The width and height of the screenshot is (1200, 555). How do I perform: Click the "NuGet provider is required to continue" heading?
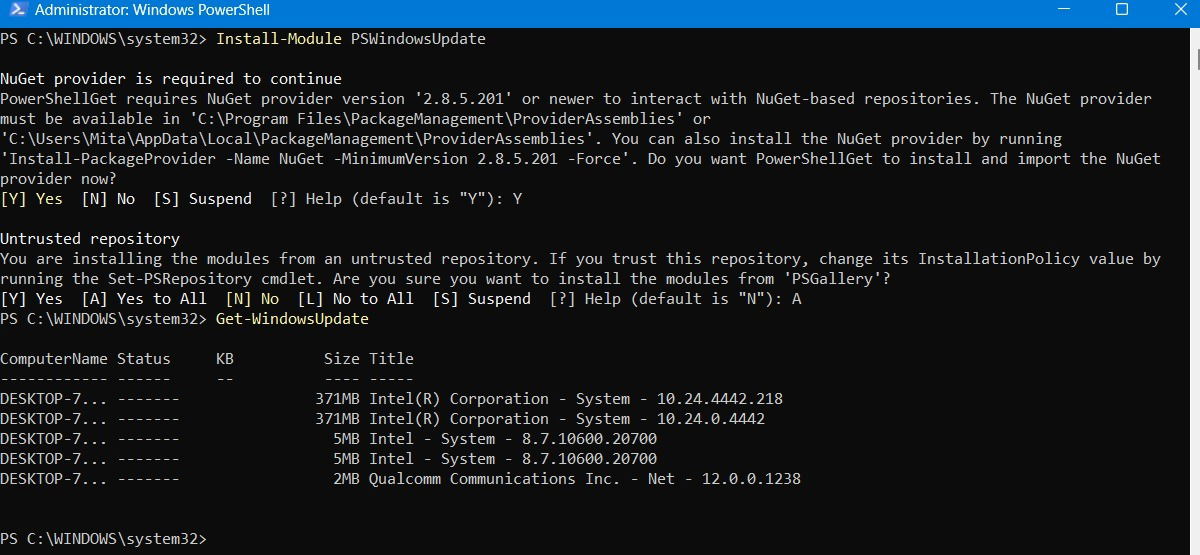(x=171, y=79)
